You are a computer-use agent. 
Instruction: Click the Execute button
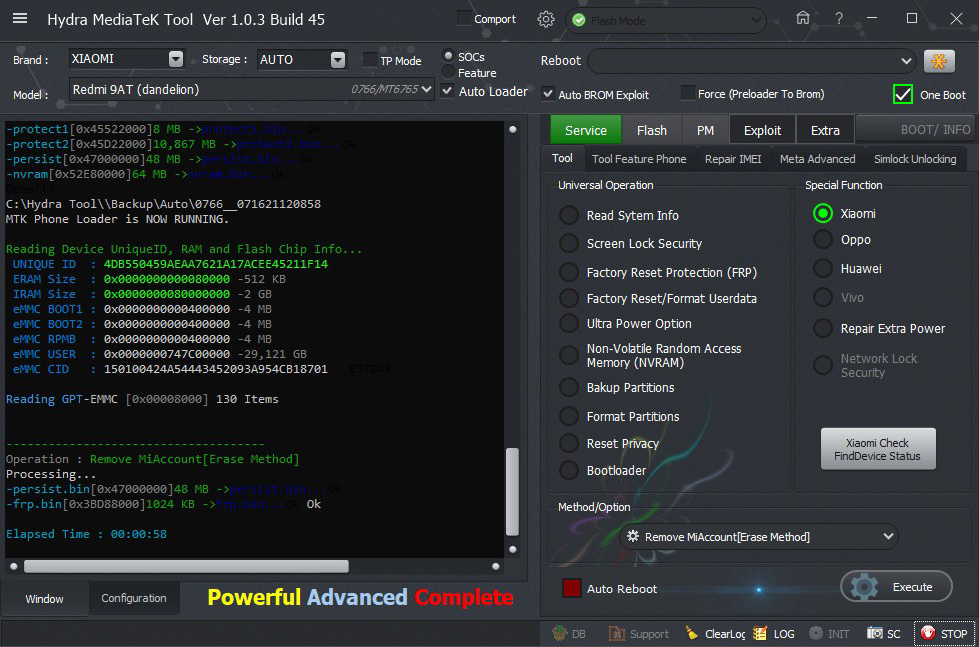(x=896, y=587)
